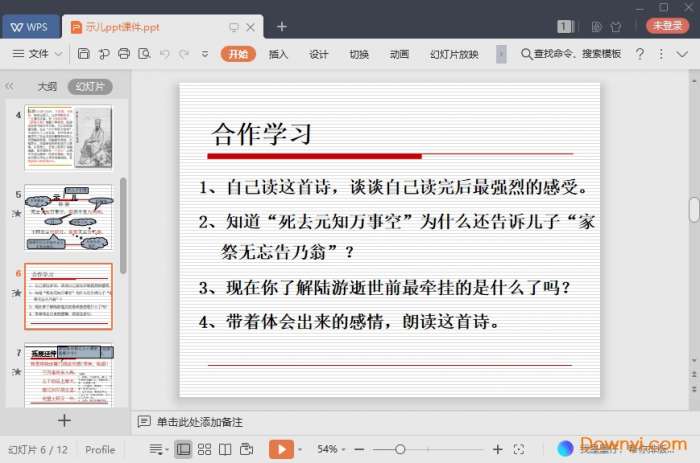
Task: Start slideshow with orange play button
Action: tap(281, 449)
